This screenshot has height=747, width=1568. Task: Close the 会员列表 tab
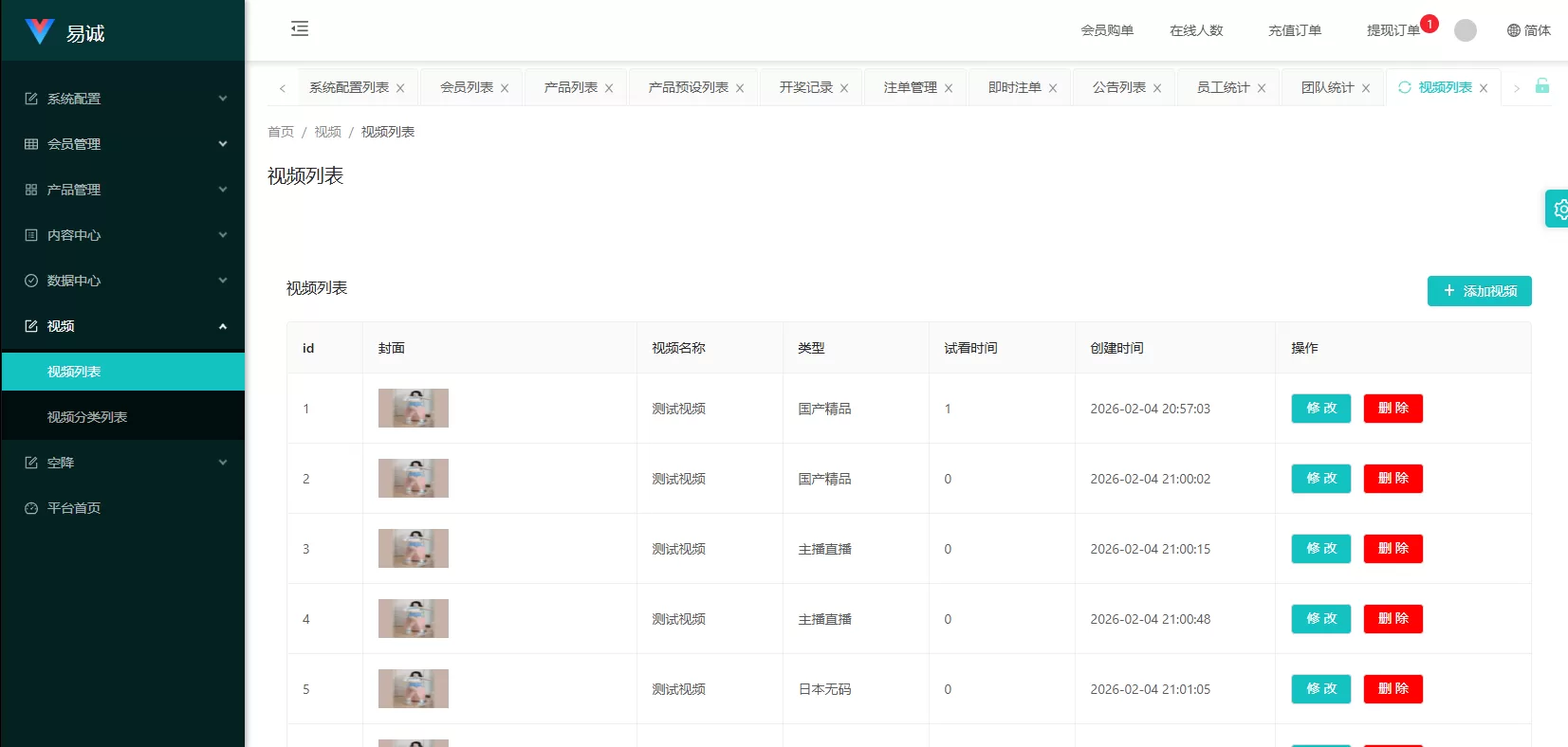[x=505, y=88]
